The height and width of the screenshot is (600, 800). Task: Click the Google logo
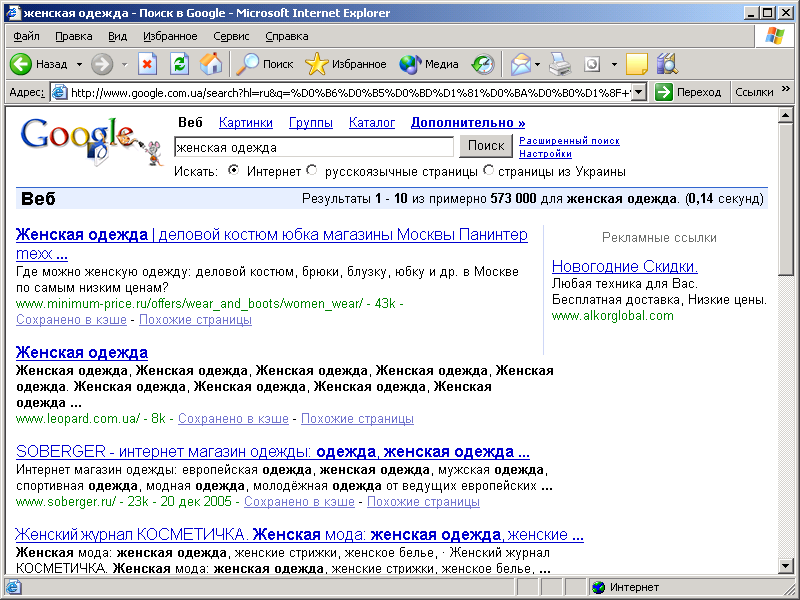(x=91, y=141)
